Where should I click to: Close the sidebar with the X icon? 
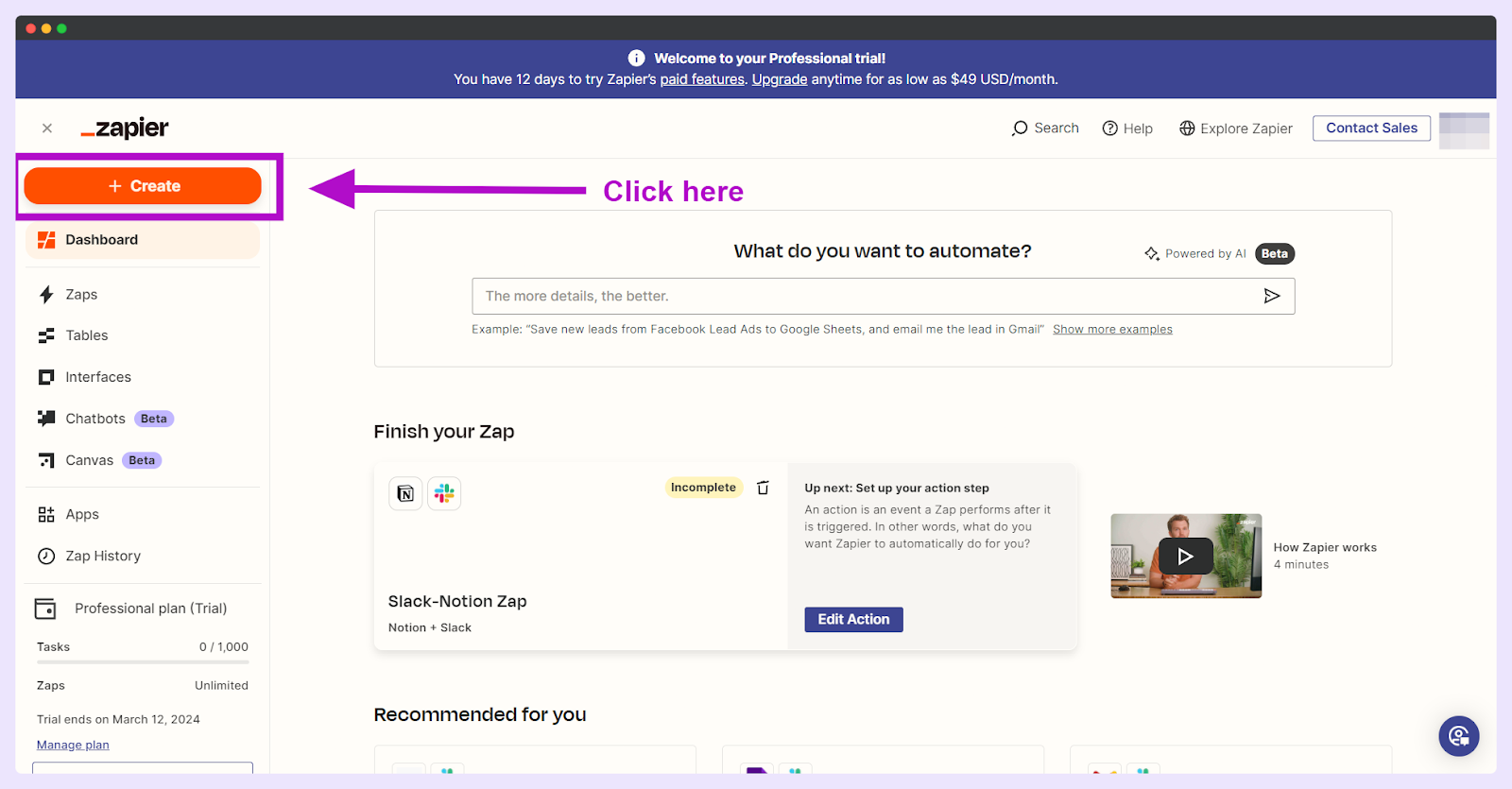point(47,129)
